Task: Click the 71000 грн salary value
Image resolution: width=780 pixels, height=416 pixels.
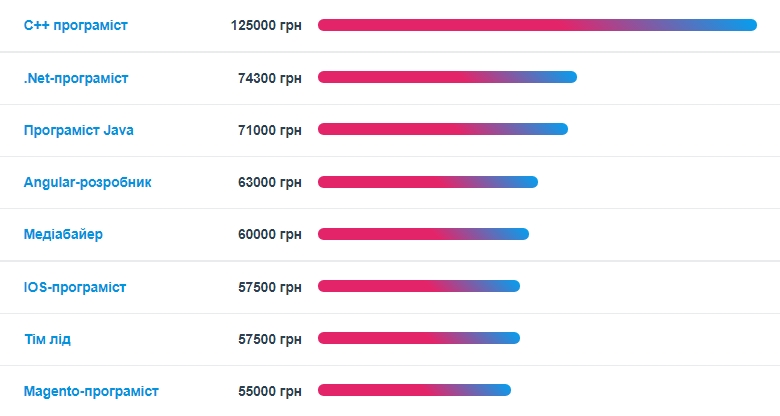Action: 269,130
